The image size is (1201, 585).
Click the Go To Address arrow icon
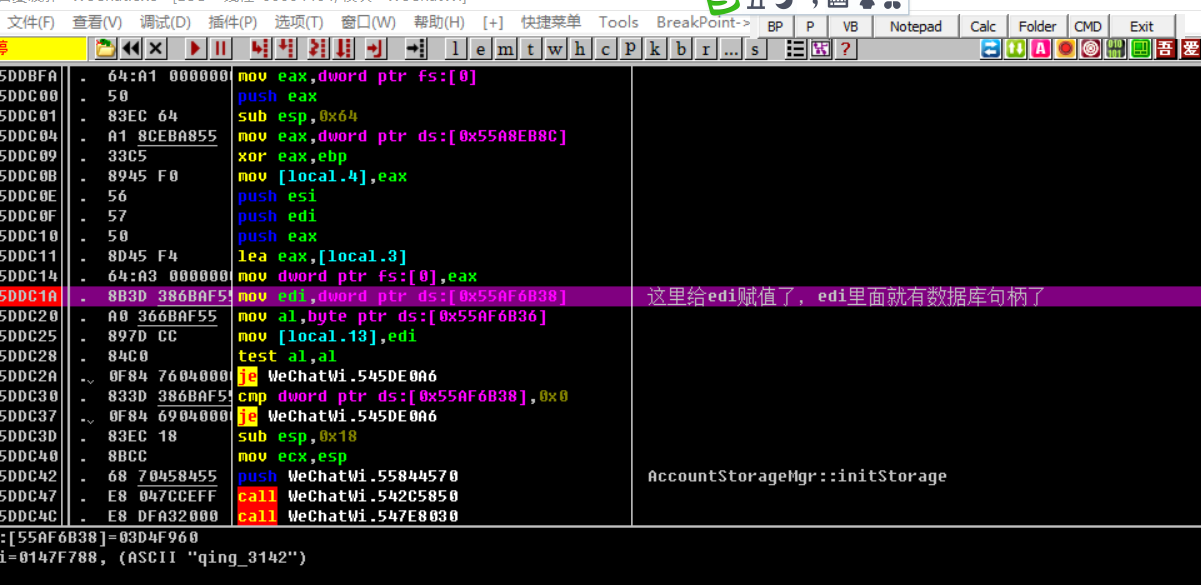point(416,48)
